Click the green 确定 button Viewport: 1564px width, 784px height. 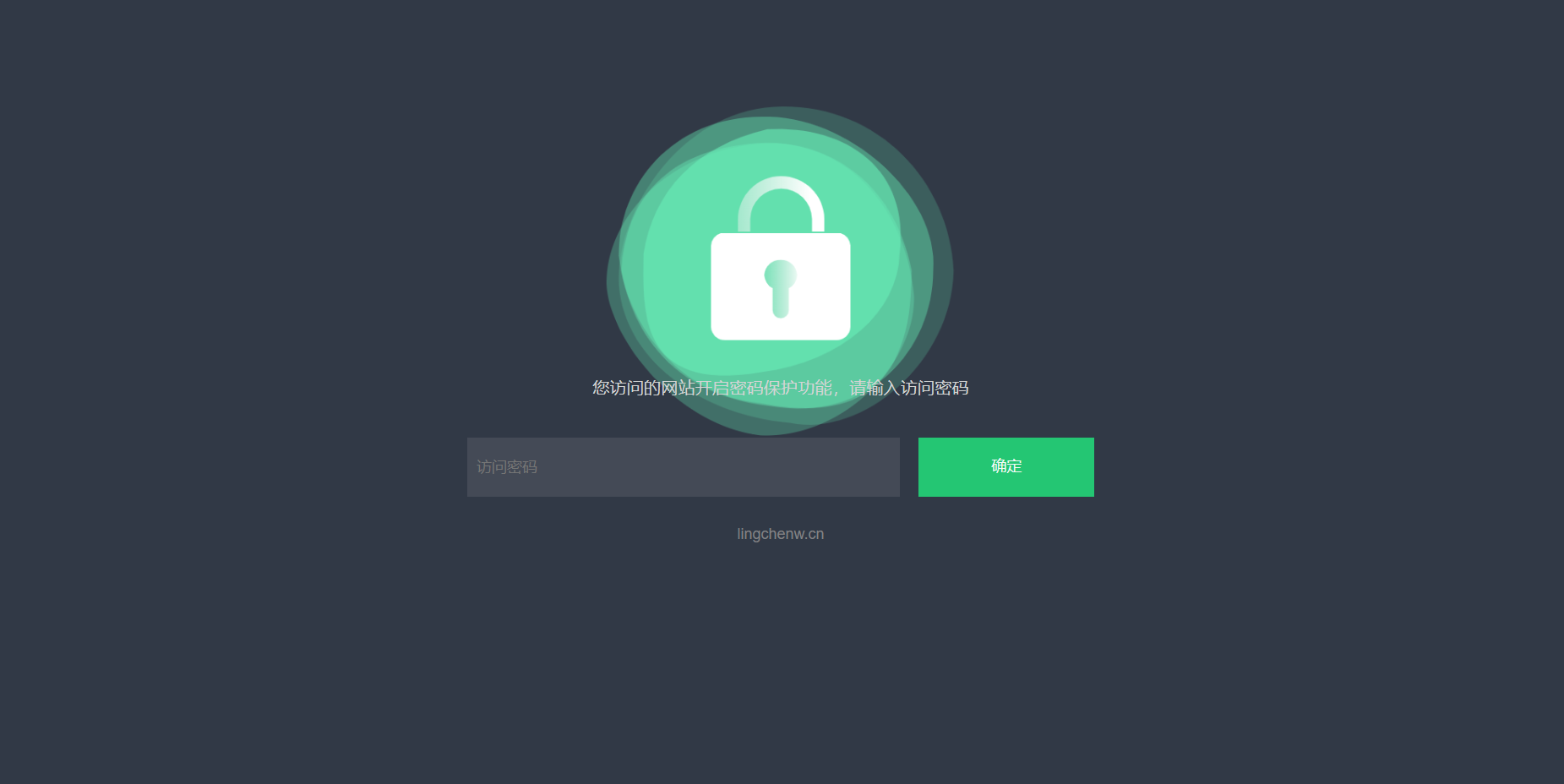pos(1005,467)
